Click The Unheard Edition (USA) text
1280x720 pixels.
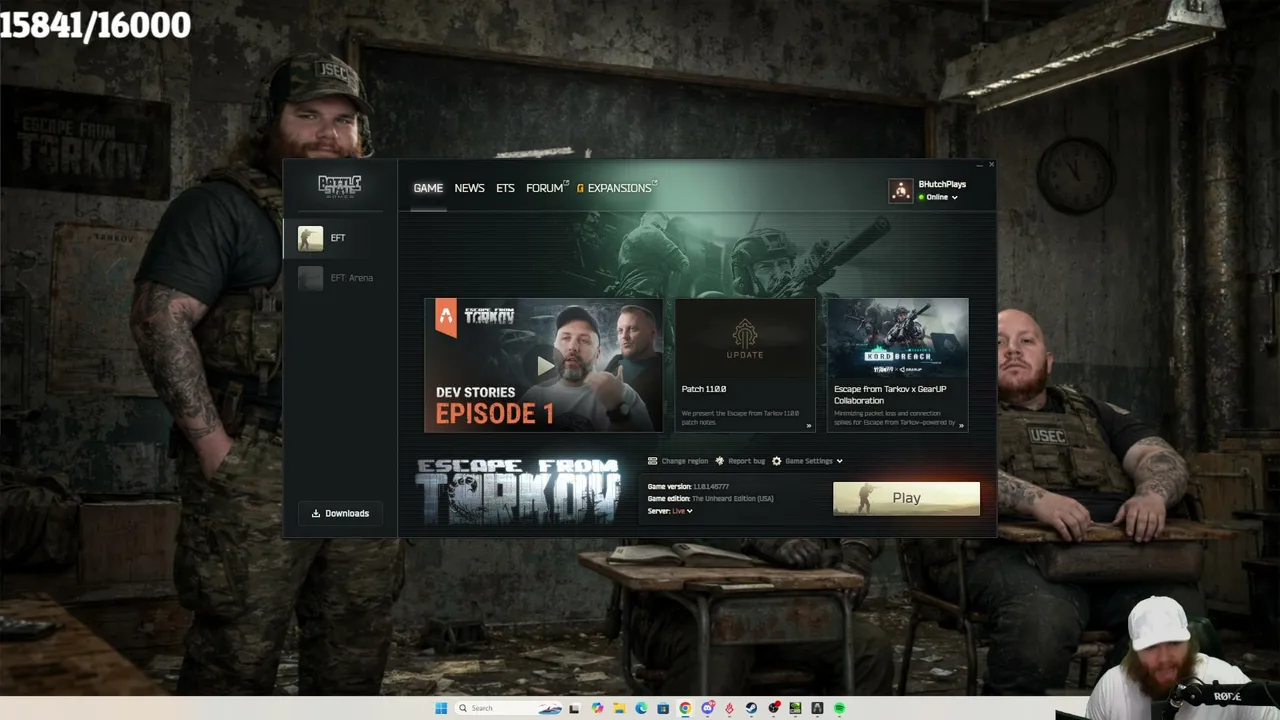pos(734,499)
